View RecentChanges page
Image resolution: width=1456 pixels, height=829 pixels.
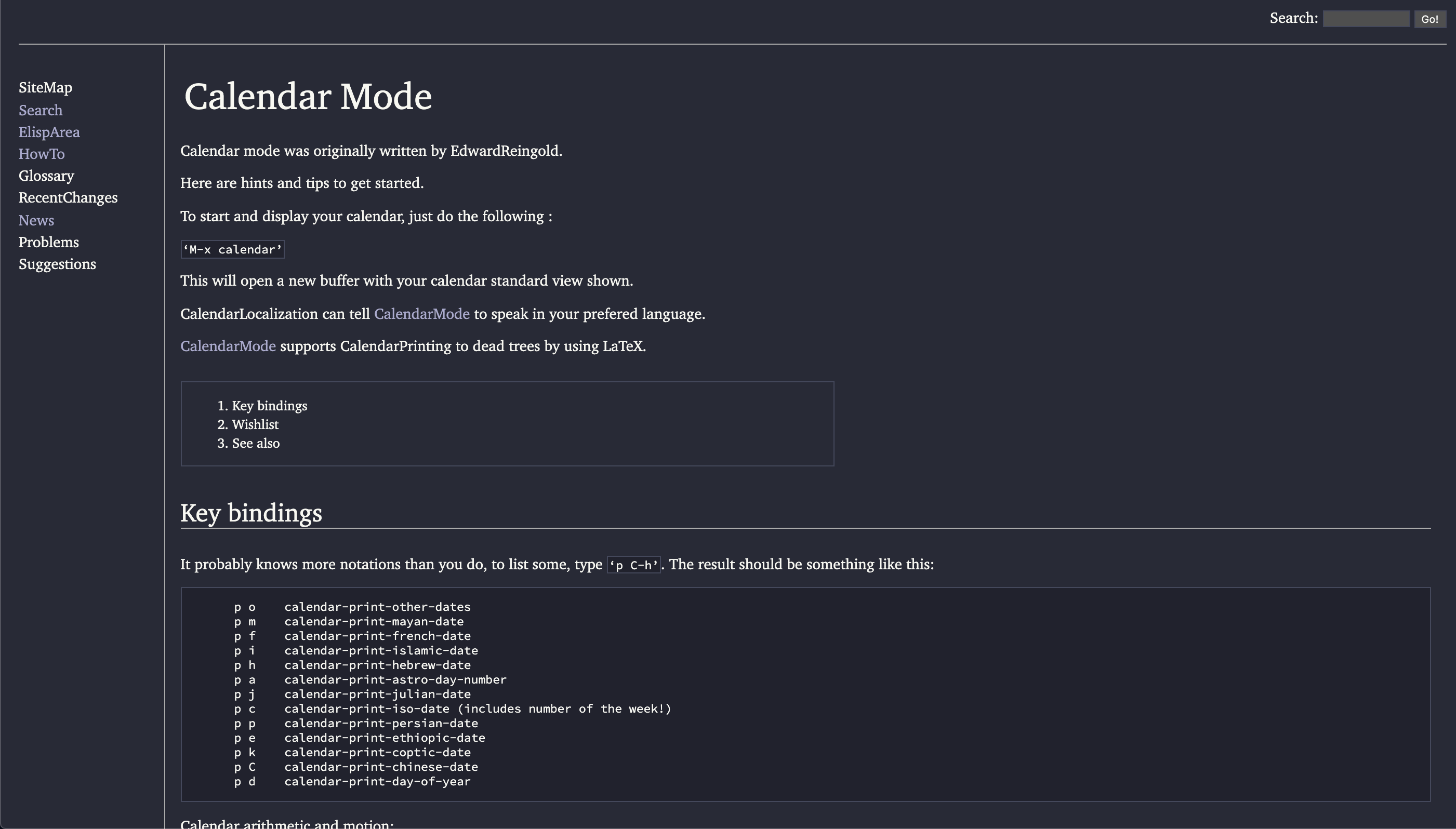[68, 197]
